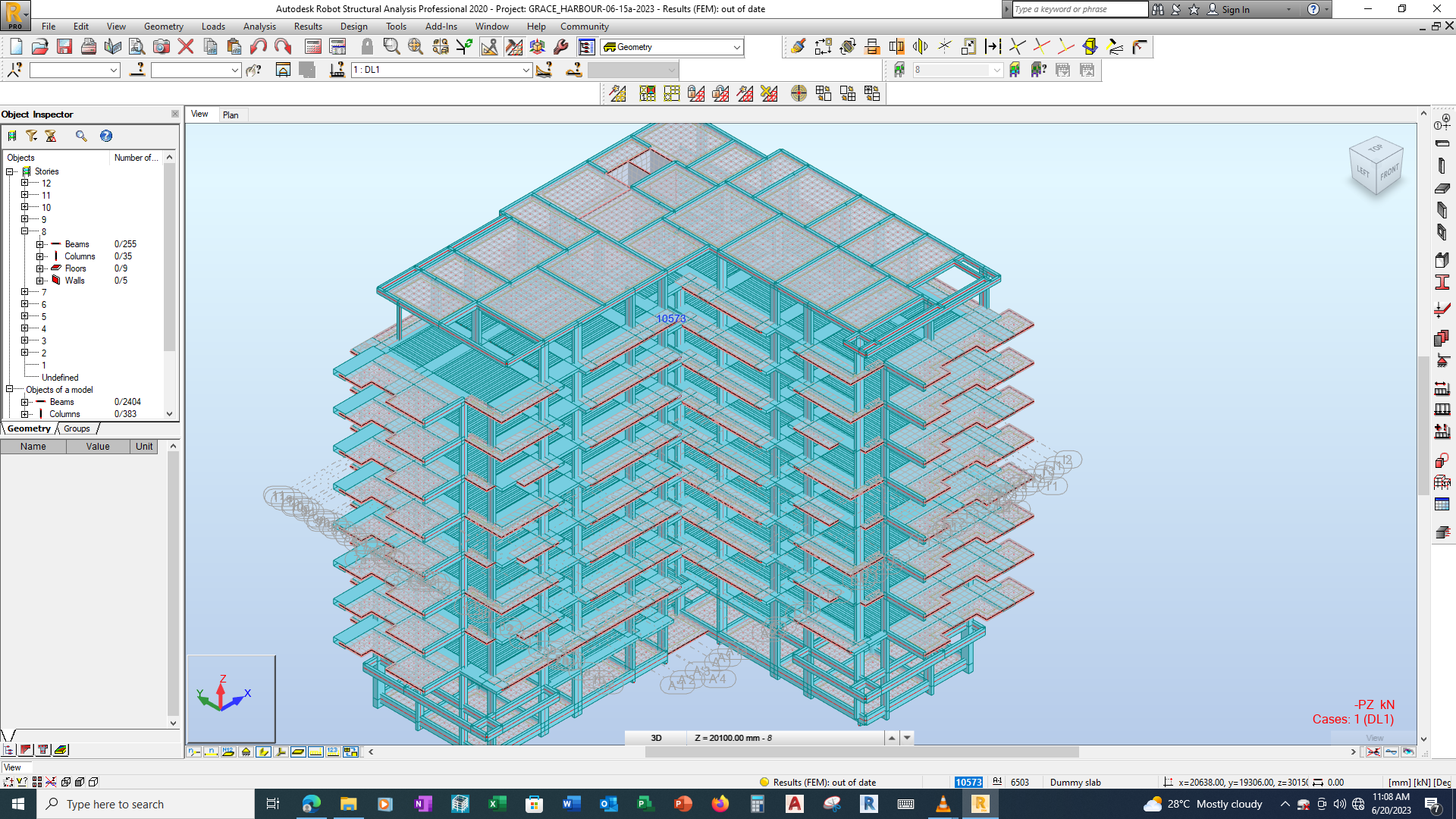Click the Sign In button
The width and height of the screenshot is (1456, 819).
pos(1235,10)
